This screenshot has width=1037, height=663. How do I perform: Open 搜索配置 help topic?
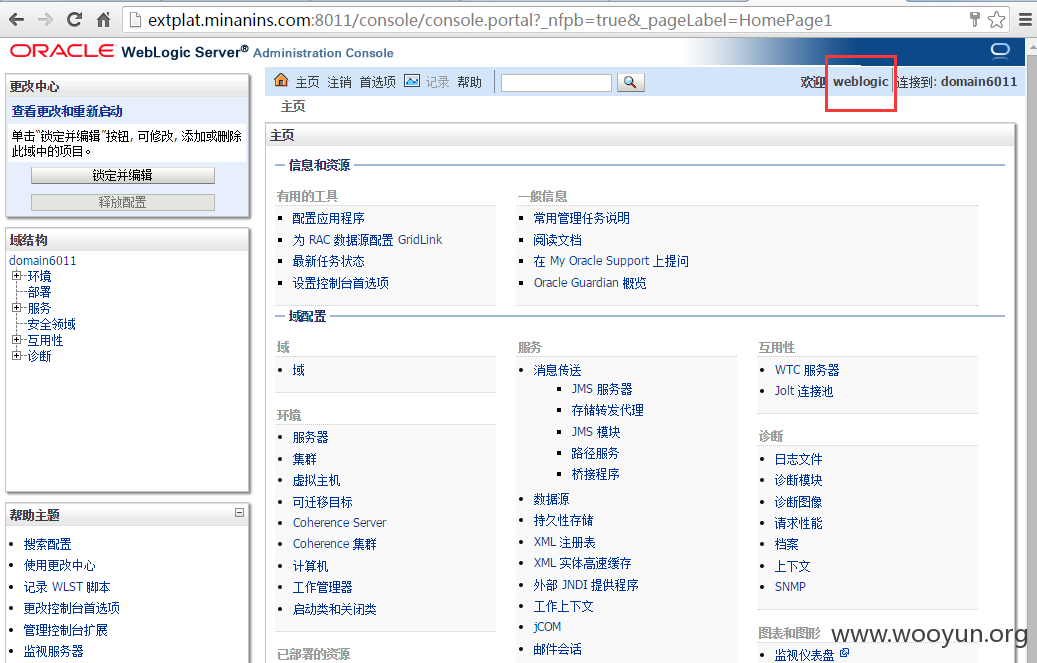48,545
